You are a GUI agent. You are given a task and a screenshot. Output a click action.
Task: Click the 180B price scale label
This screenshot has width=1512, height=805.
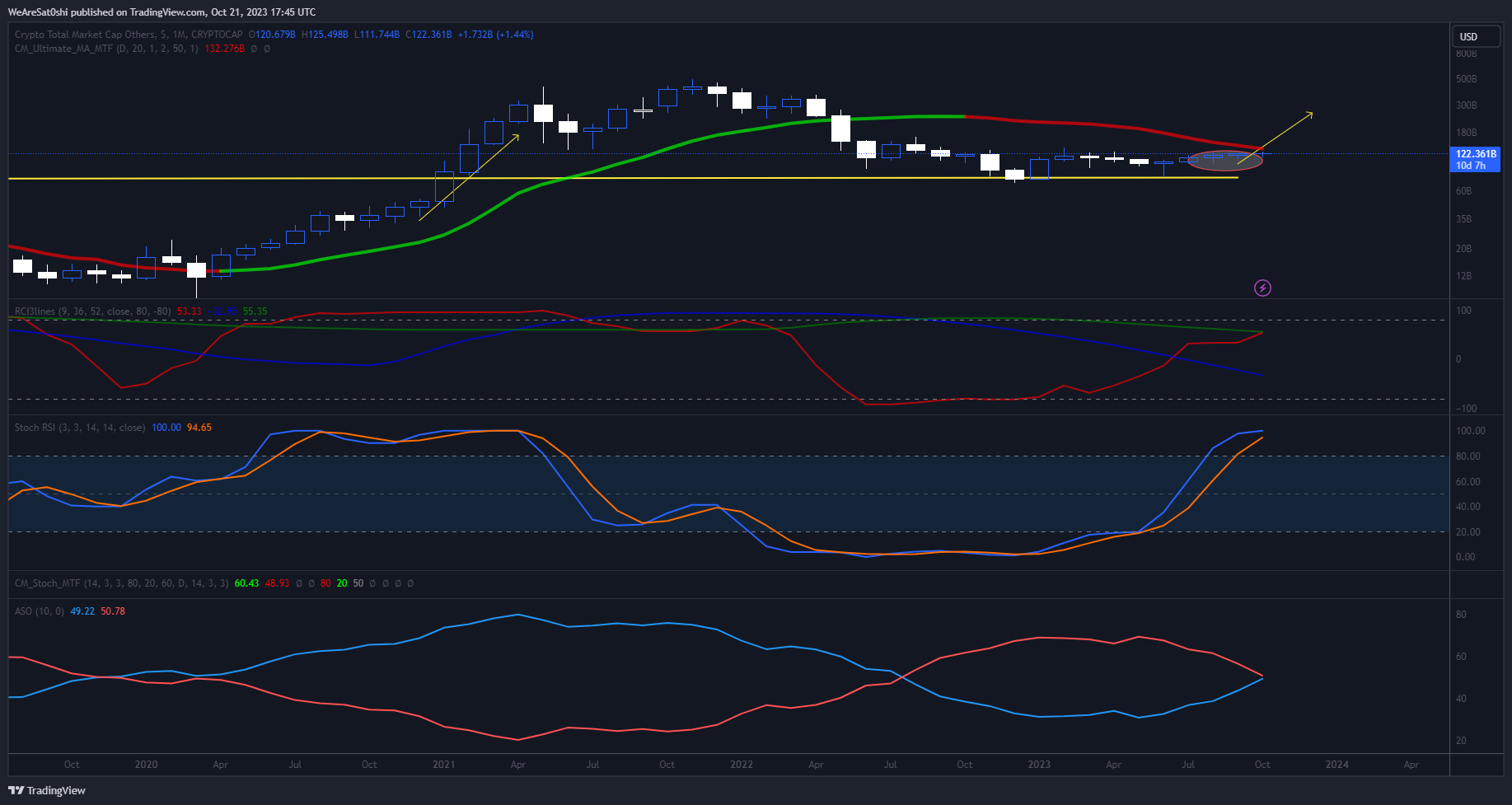coord(1467,133)
